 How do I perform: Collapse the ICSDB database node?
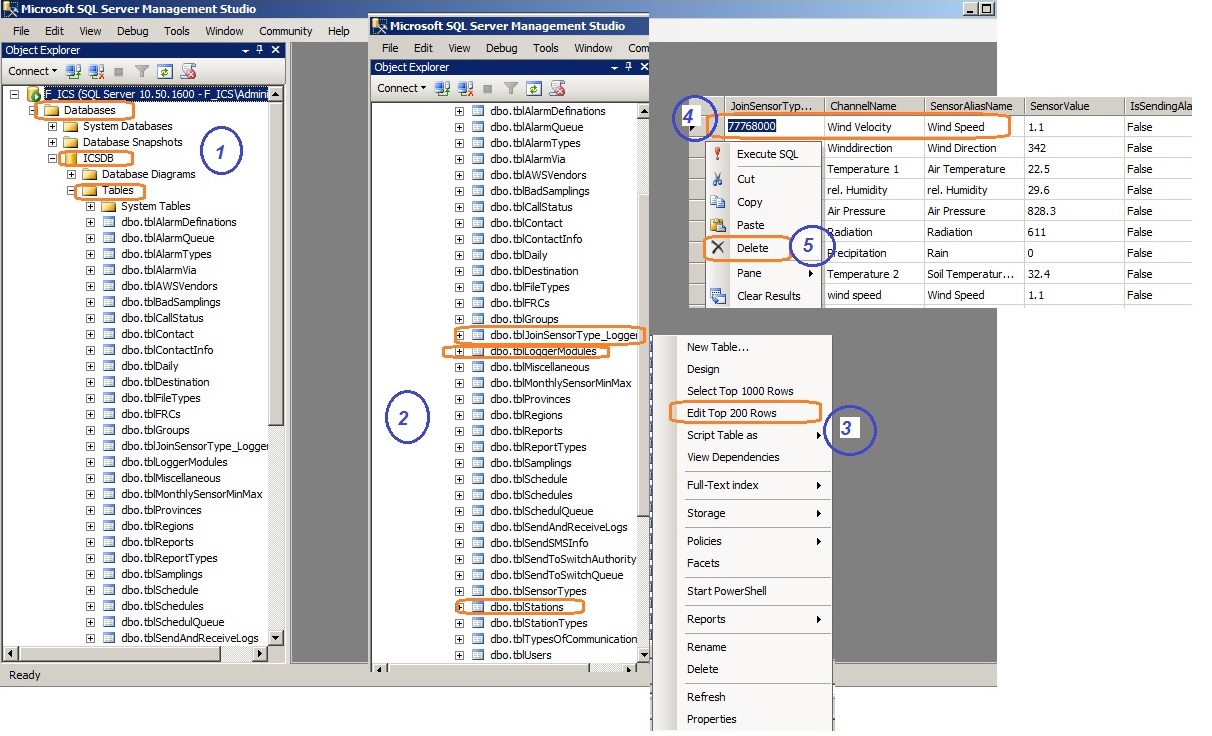tap(53, 159)
